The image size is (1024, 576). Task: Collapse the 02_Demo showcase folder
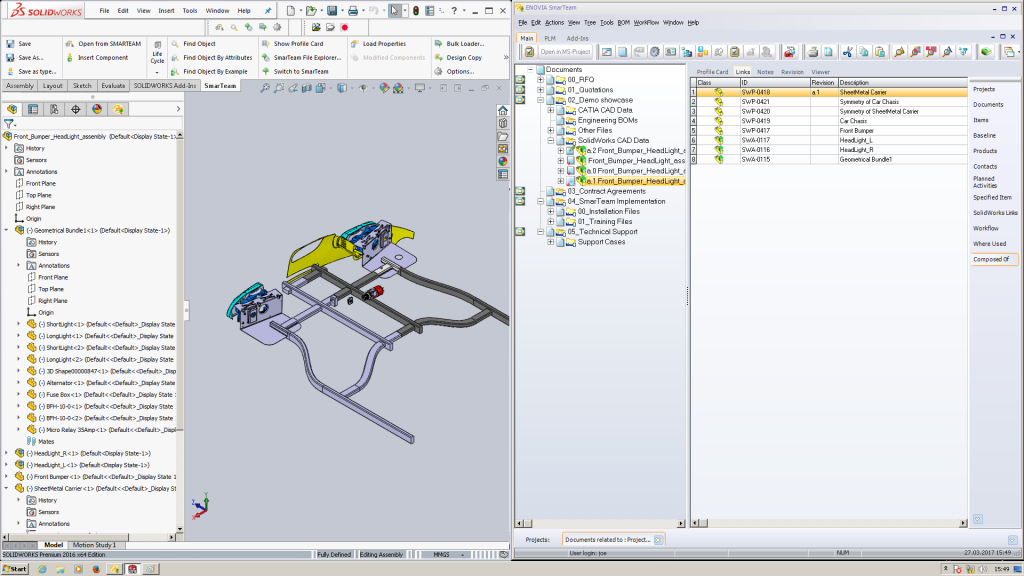(x=541, y=100)
